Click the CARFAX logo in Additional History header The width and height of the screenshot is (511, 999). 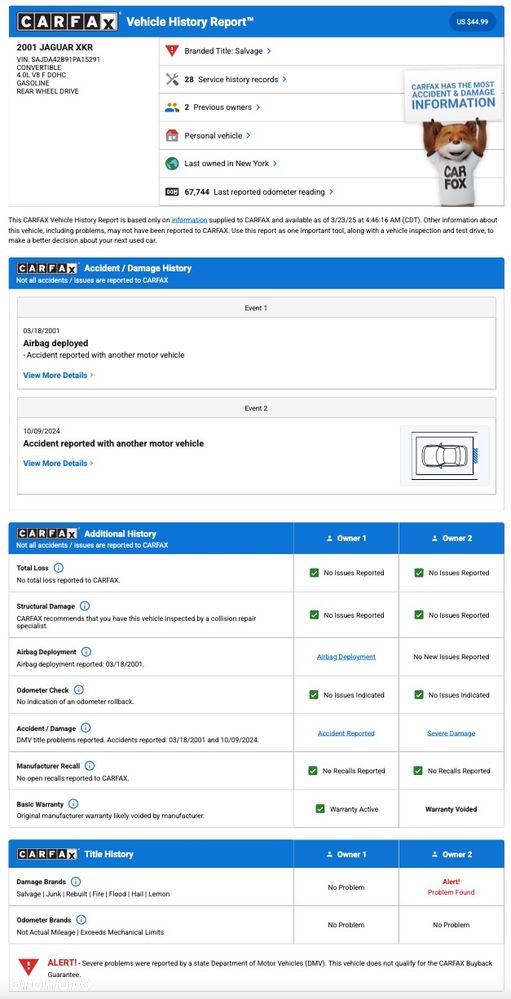47,533
